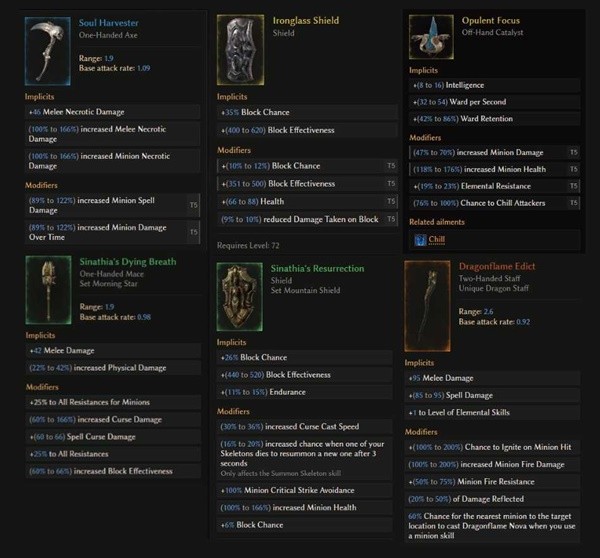Click T5 badge beside Ironglass Shield Health modifier
The image size is (600, 558).
391,201
